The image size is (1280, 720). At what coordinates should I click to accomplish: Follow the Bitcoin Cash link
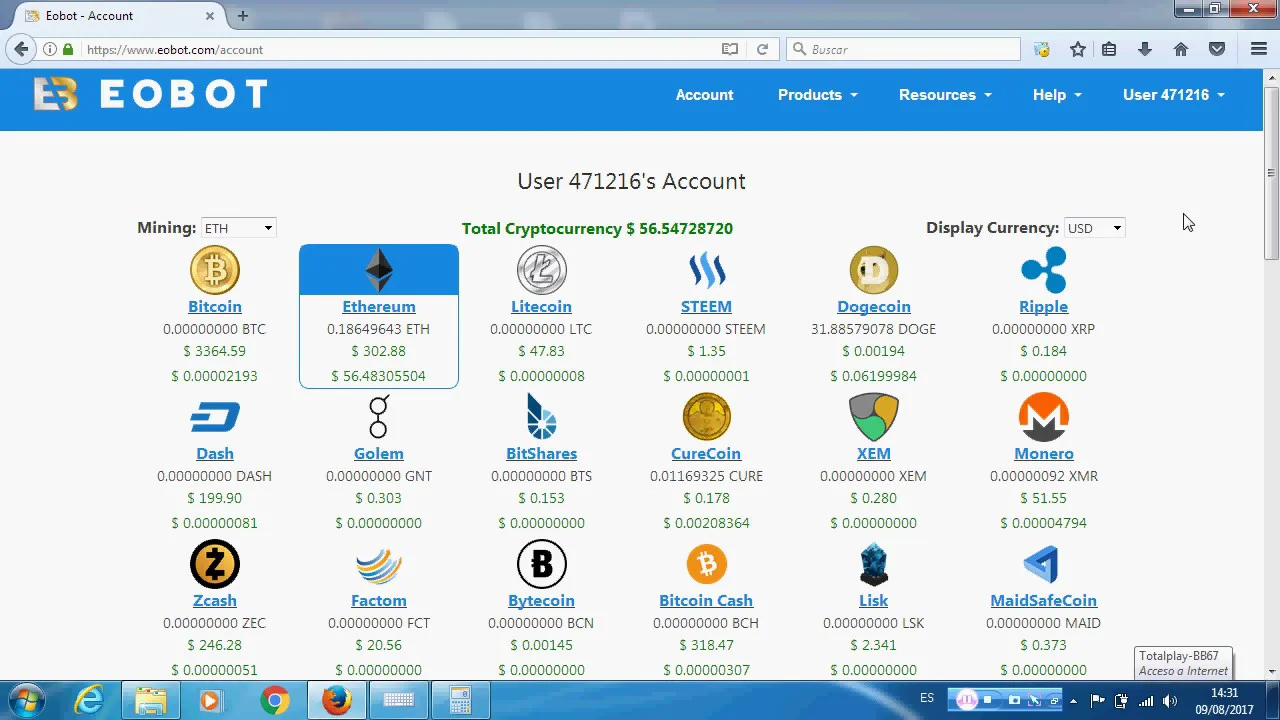tap(706, 601)
